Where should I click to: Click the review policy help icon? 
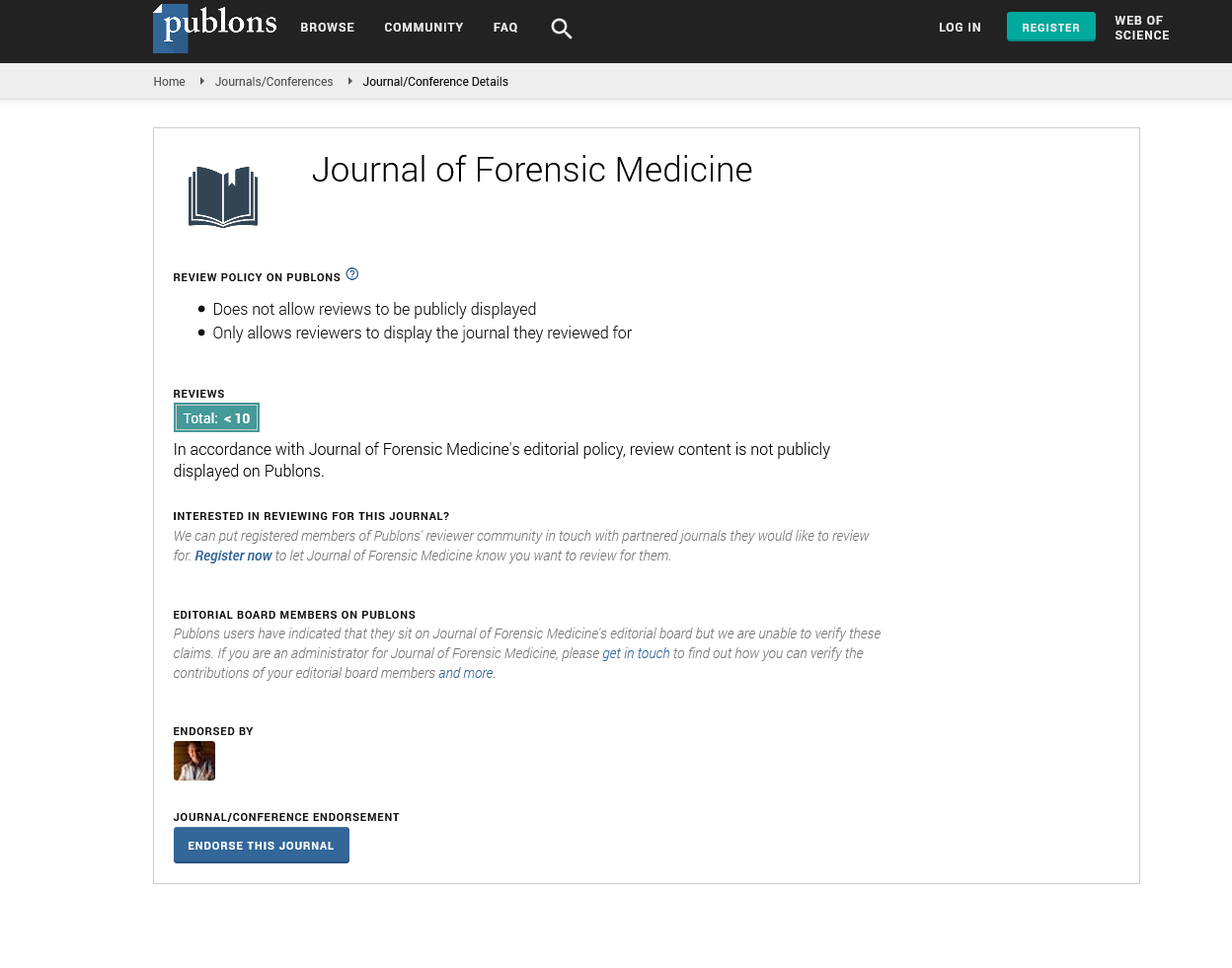point(352,274)
